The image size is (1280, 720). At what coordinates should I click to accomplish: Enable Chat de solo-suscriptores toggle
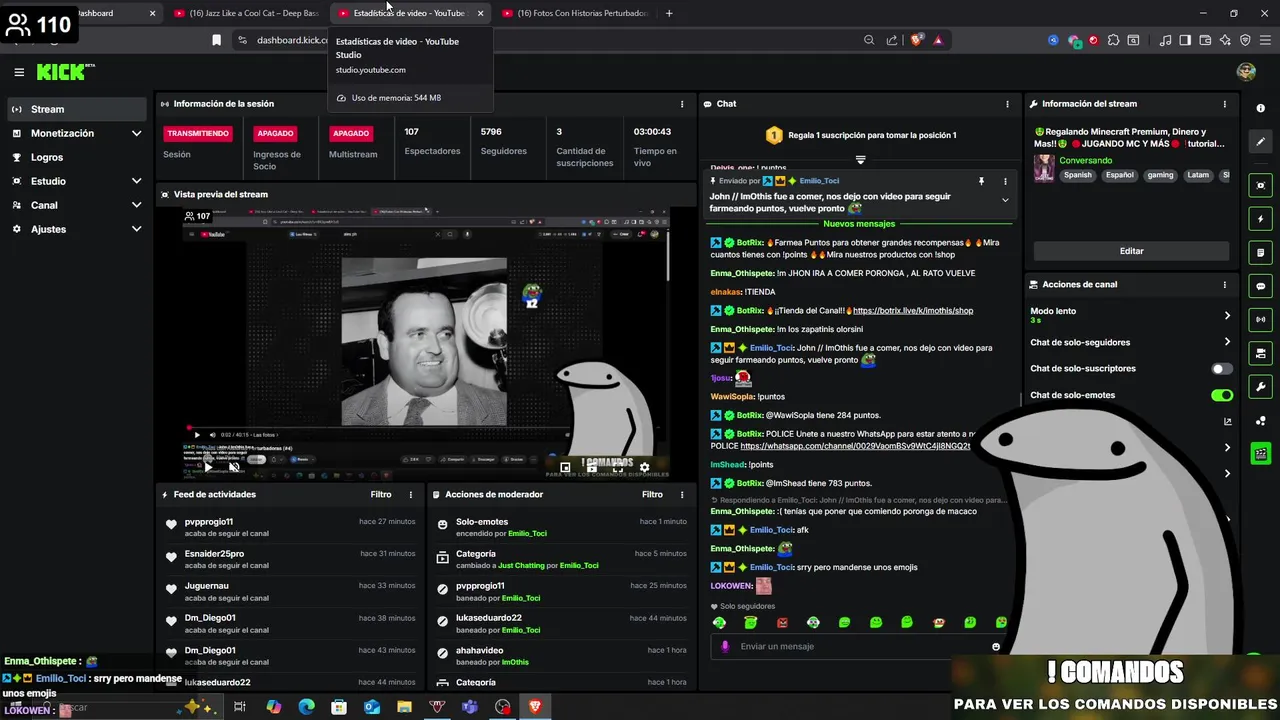pyautogui.click(x=1221, y=369)
